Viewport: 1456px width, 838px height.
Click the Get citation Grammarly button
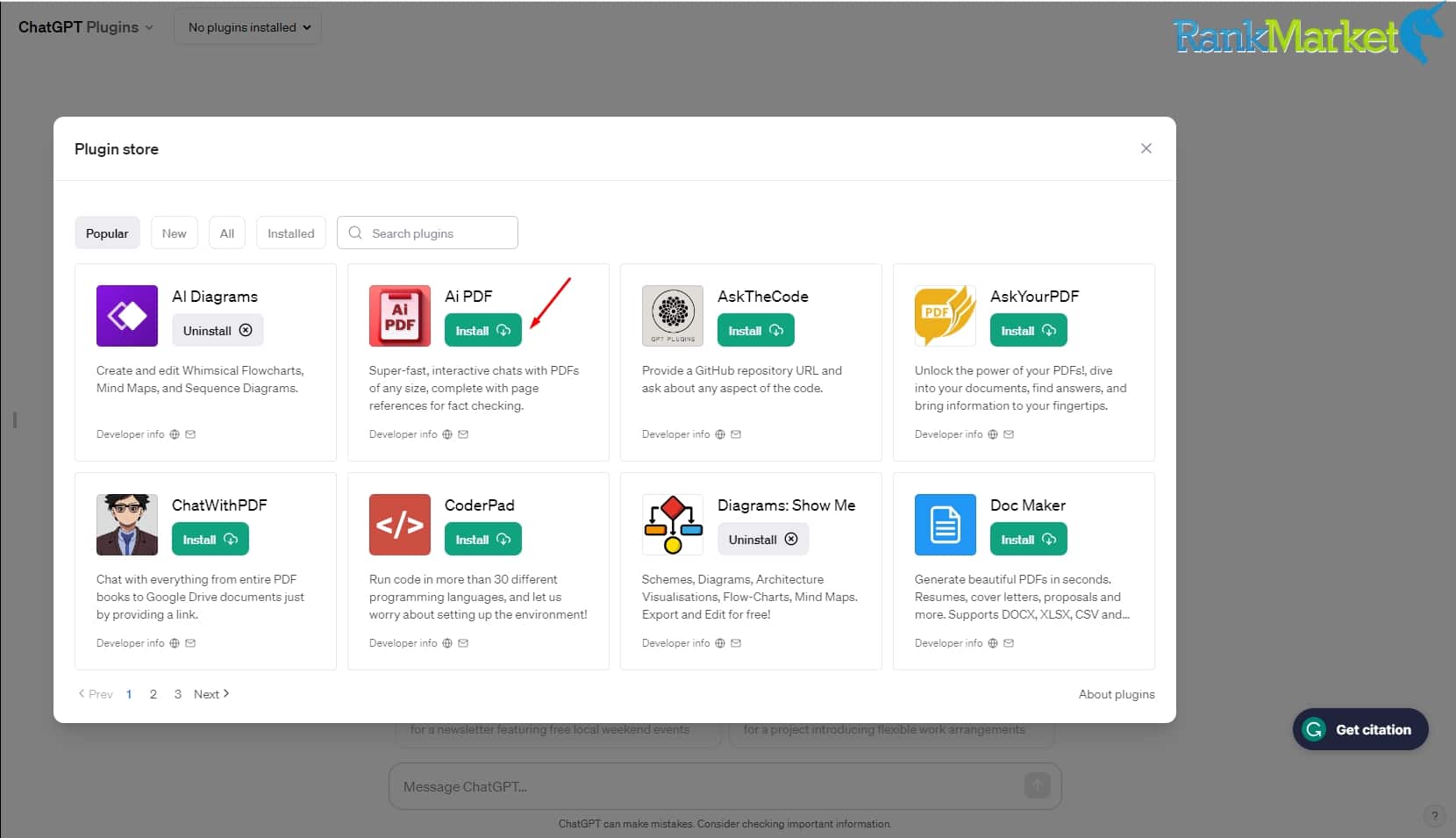click(x=1360, y=729)
